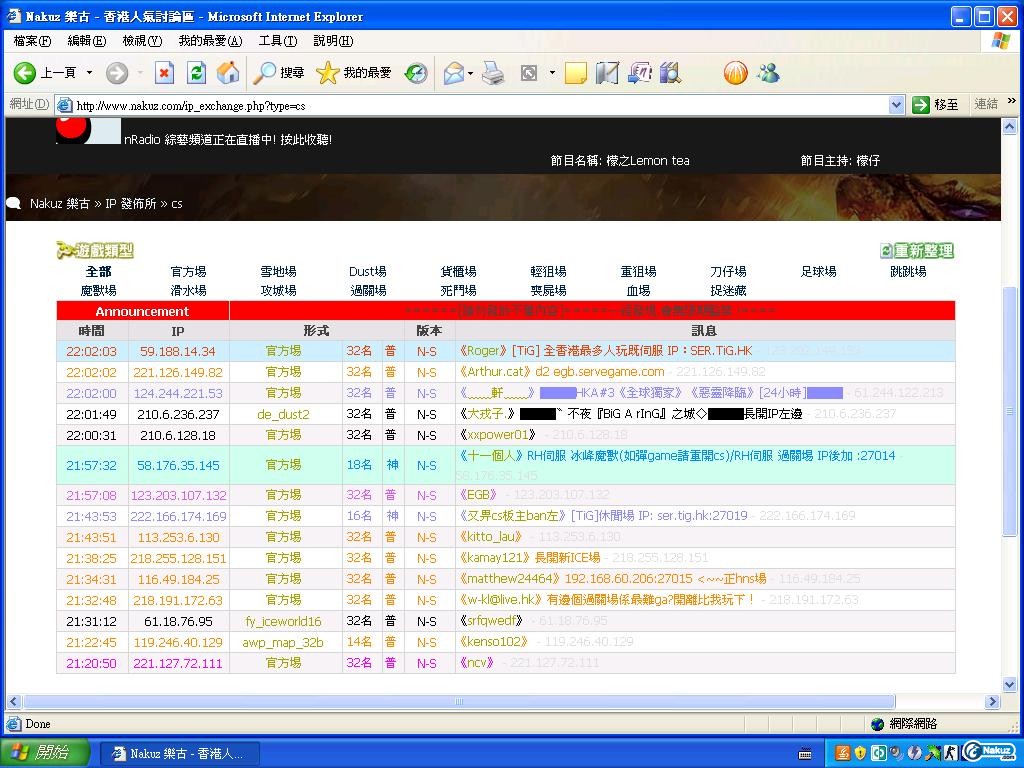1024x768 pixels.
Task: Launch the Messenger toolbar icon
Action: click(768, 73)
